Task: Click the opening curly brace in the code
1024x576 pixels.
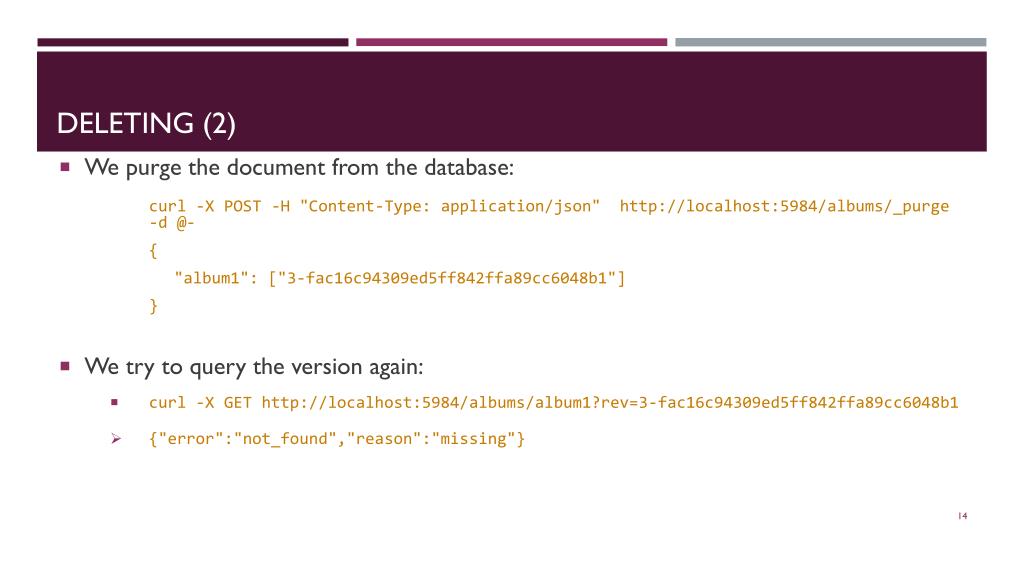Action: [153, 251]
